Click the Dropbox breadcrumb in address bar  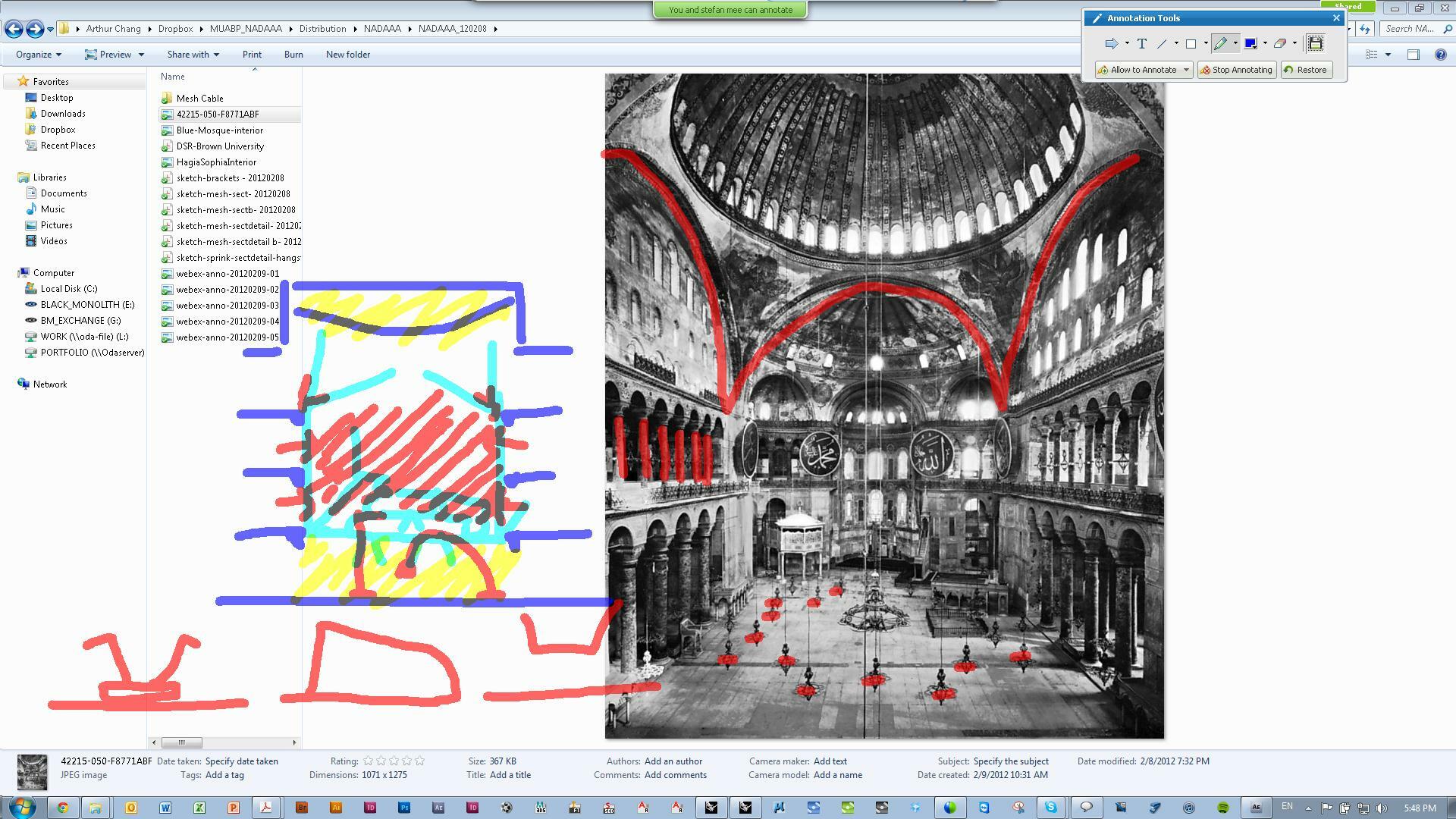coord(175,29)
